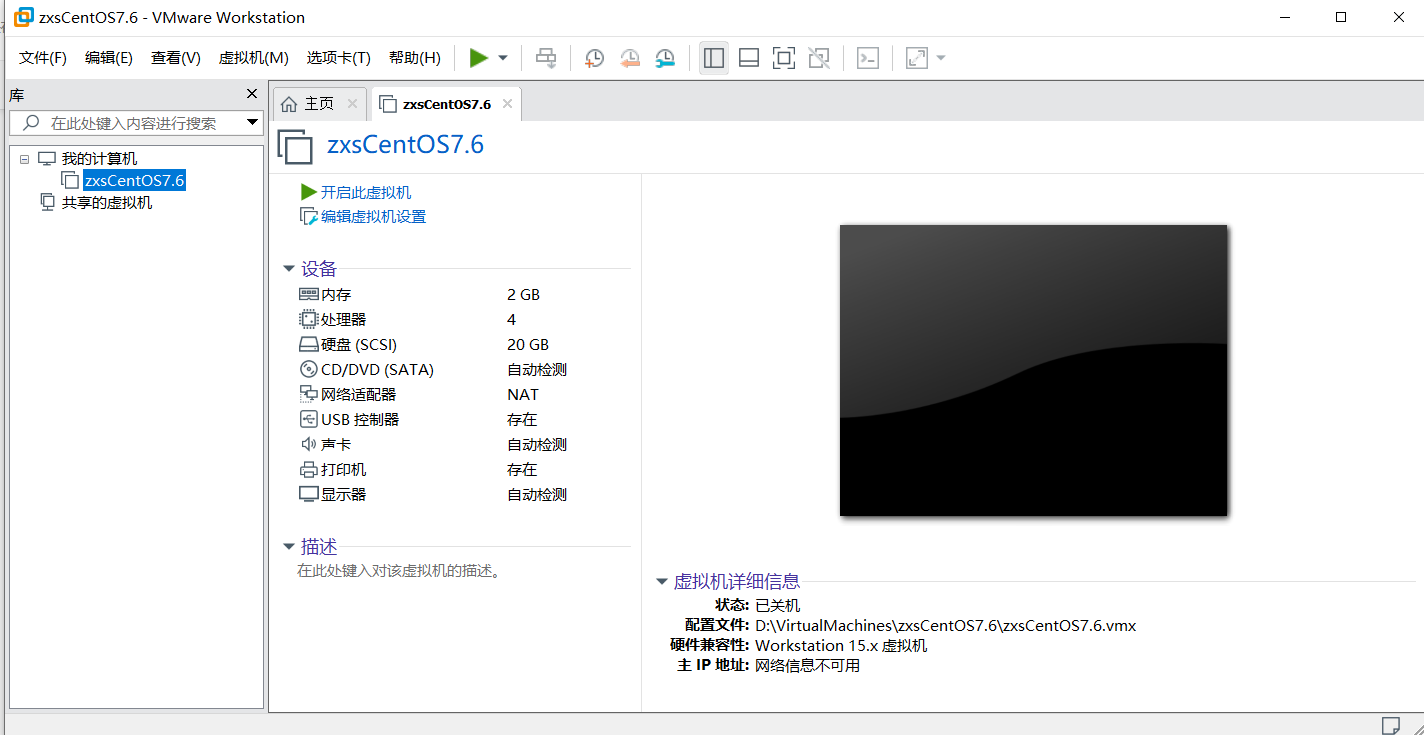Toggle the library sidebar view icon
Screen dimensions: 1424x735
click(x=714, y=58)
